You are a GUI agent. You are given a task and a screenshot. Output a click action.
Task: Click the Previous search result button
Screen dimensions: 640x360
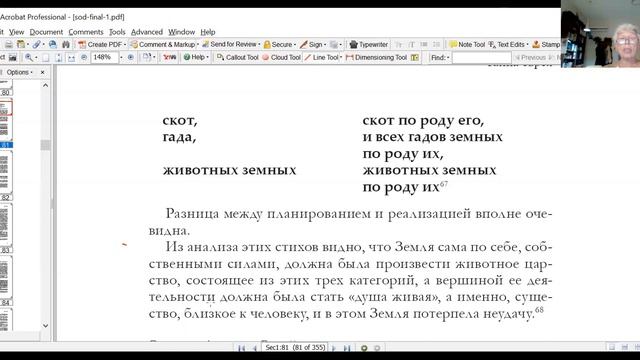point(530,58)
